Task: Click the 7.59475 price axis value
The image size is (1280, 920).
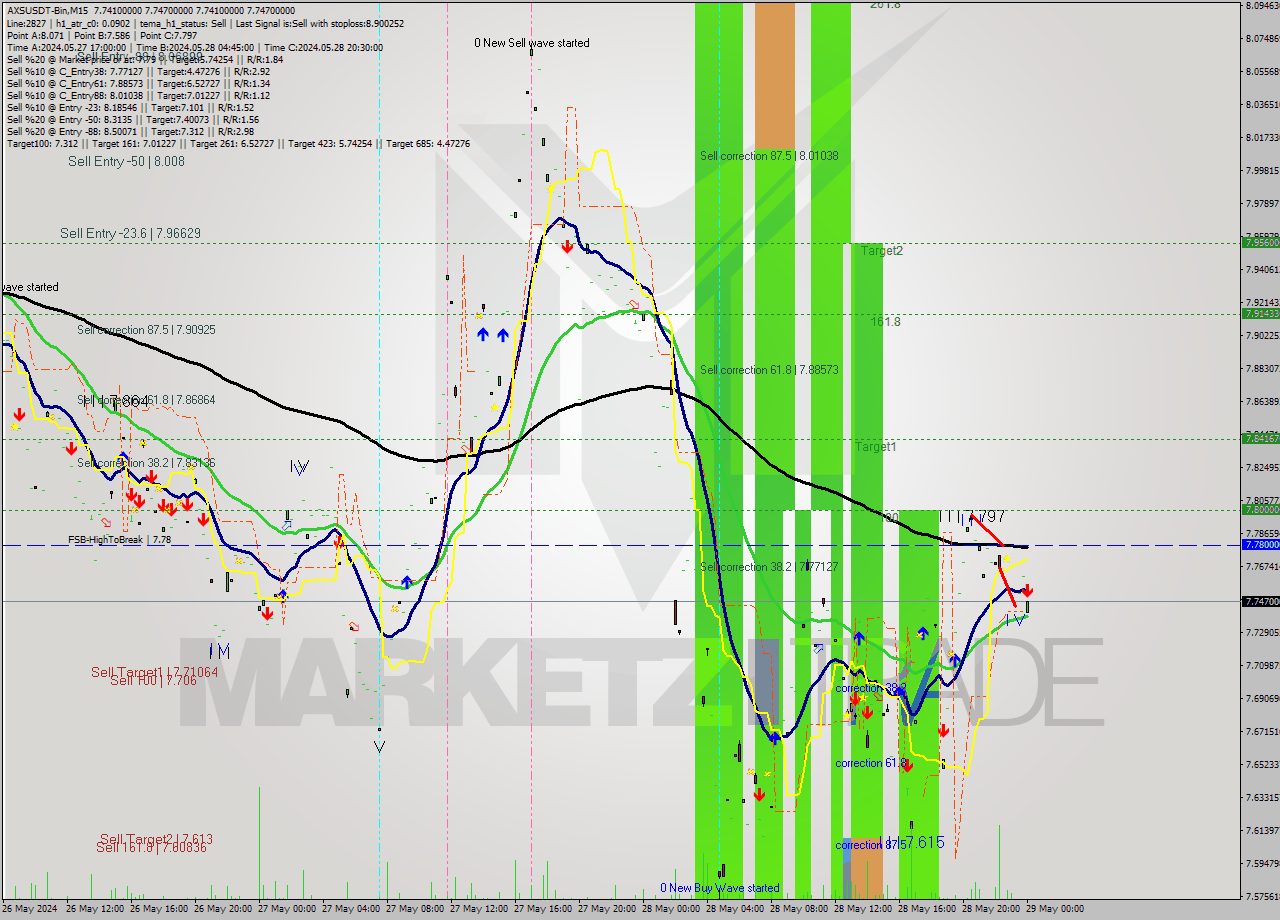Action: tap(1262, 863)
